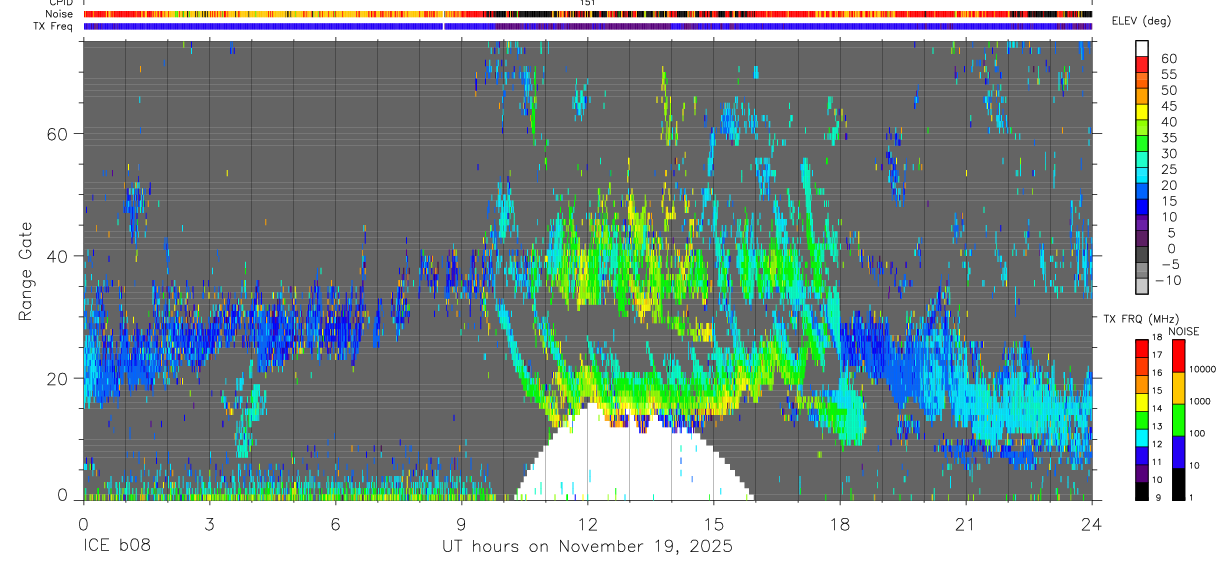Click the '55' label on the ELEV legend
The width and height of the screenshot is (1228, 567).
1169,74
